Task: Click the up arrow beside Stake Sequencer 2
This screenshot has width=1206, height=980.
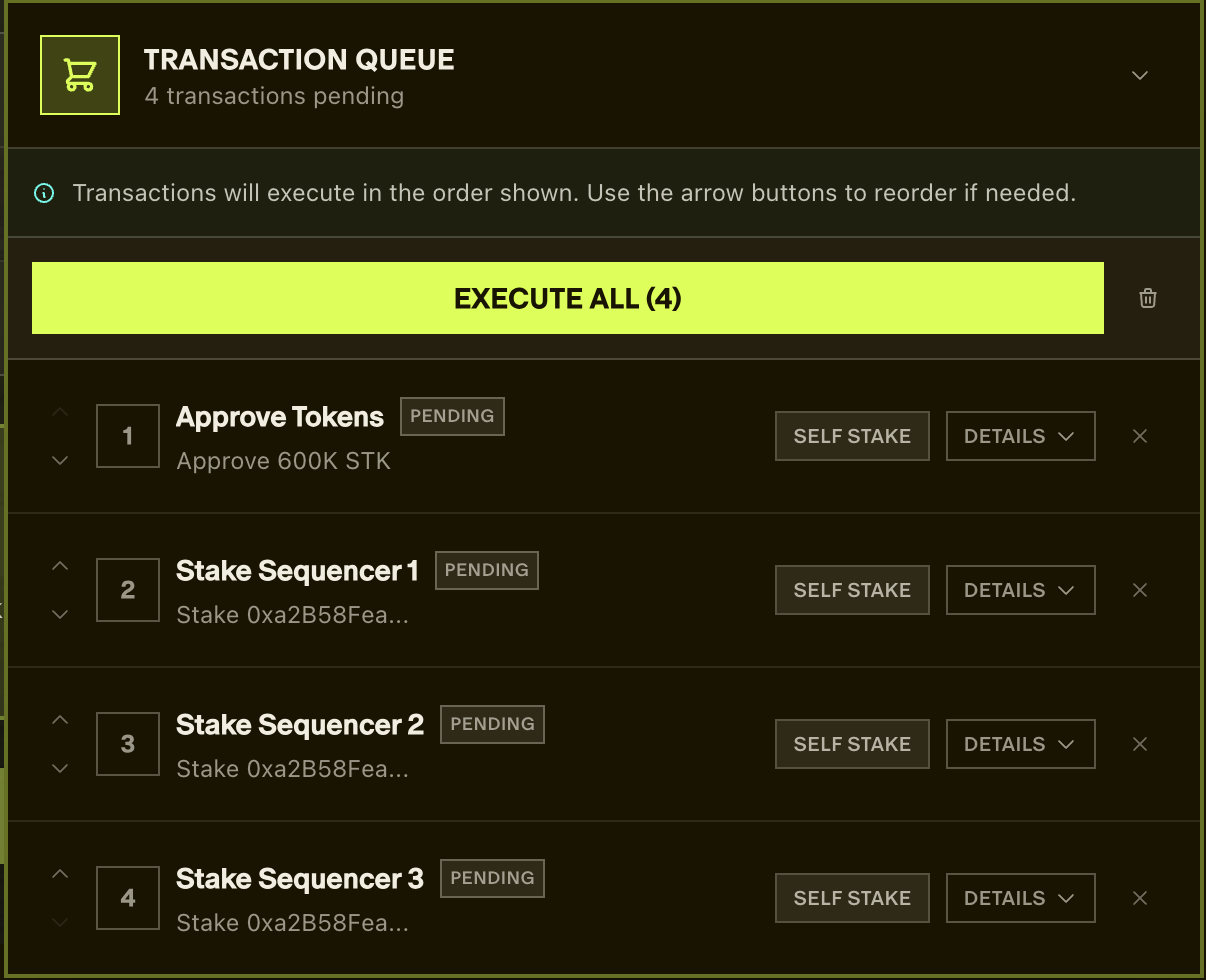Action: pyautogui.click(x=59, y=719)
